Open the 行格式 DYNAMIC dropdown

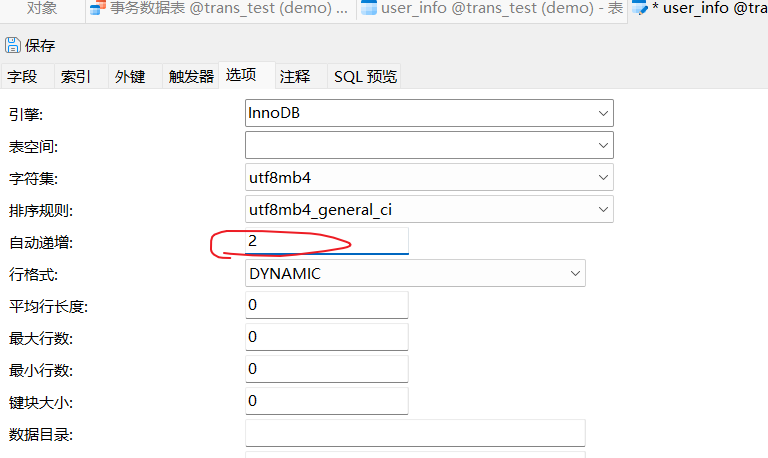click(x=575, y=273)
